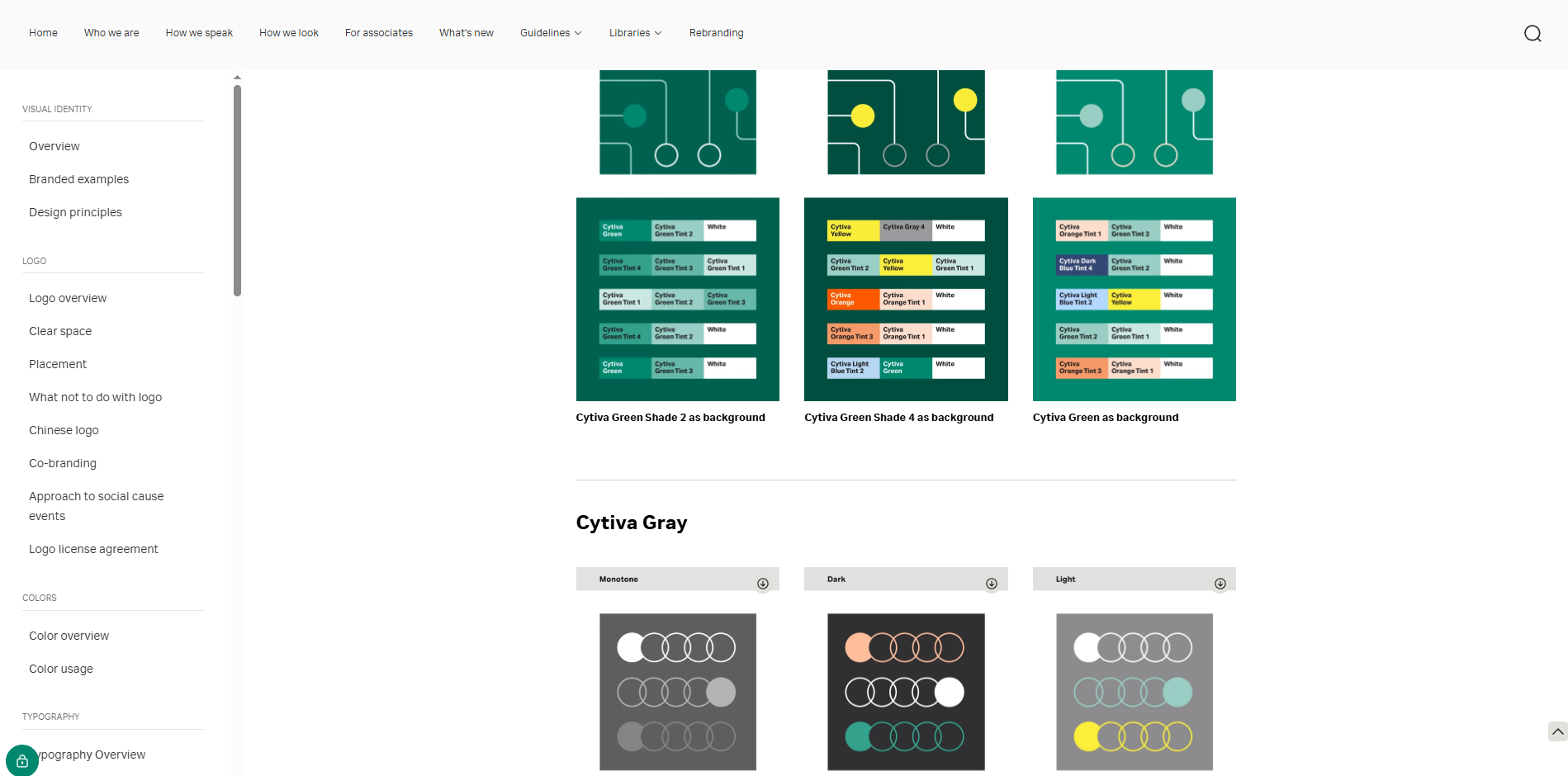The image size is (1568, 776).
Task: Go to the Home page
Action: coord(43,33)
